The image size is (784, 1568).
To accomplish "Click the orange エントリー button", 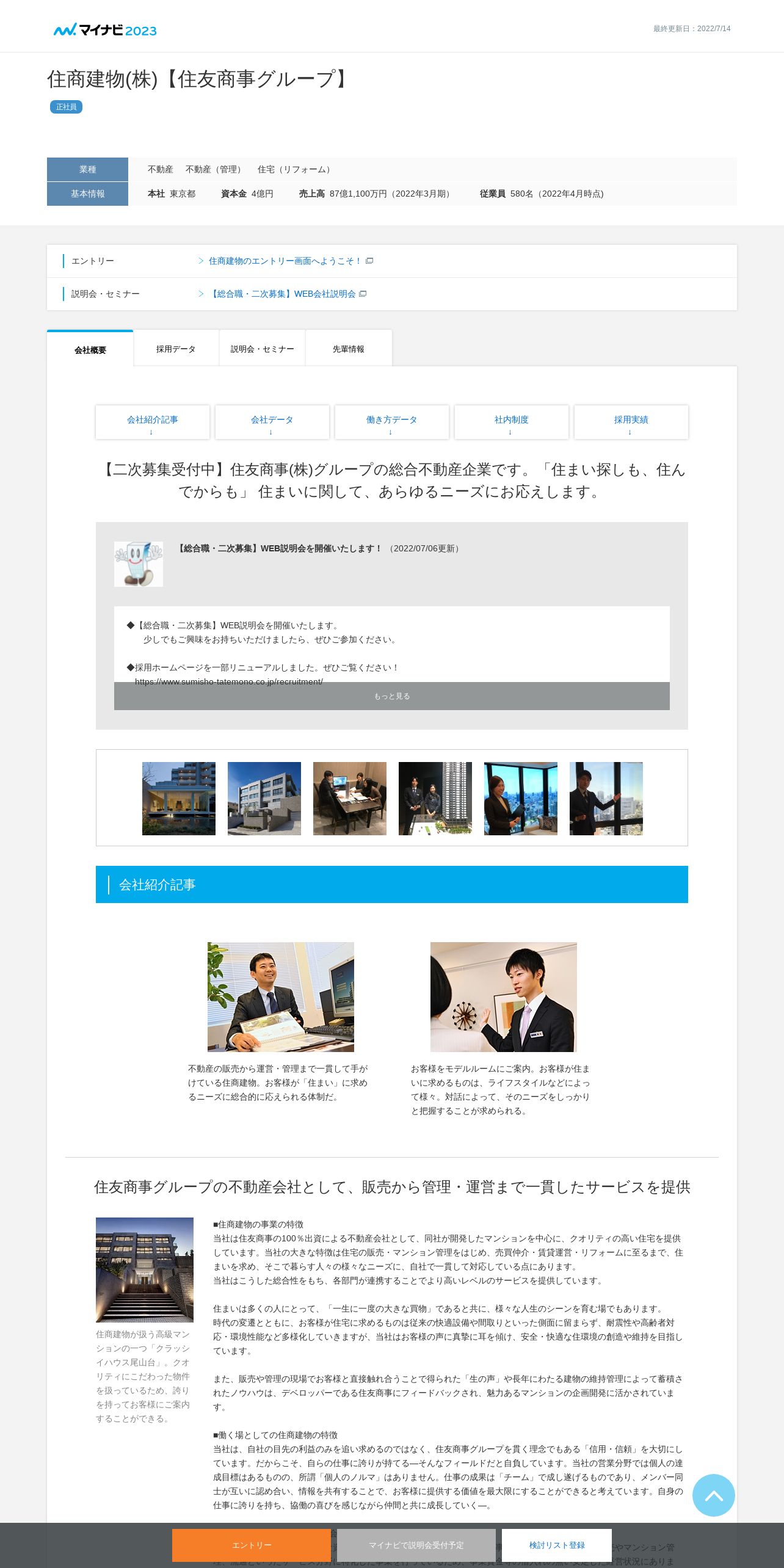I will [252, 1545].
